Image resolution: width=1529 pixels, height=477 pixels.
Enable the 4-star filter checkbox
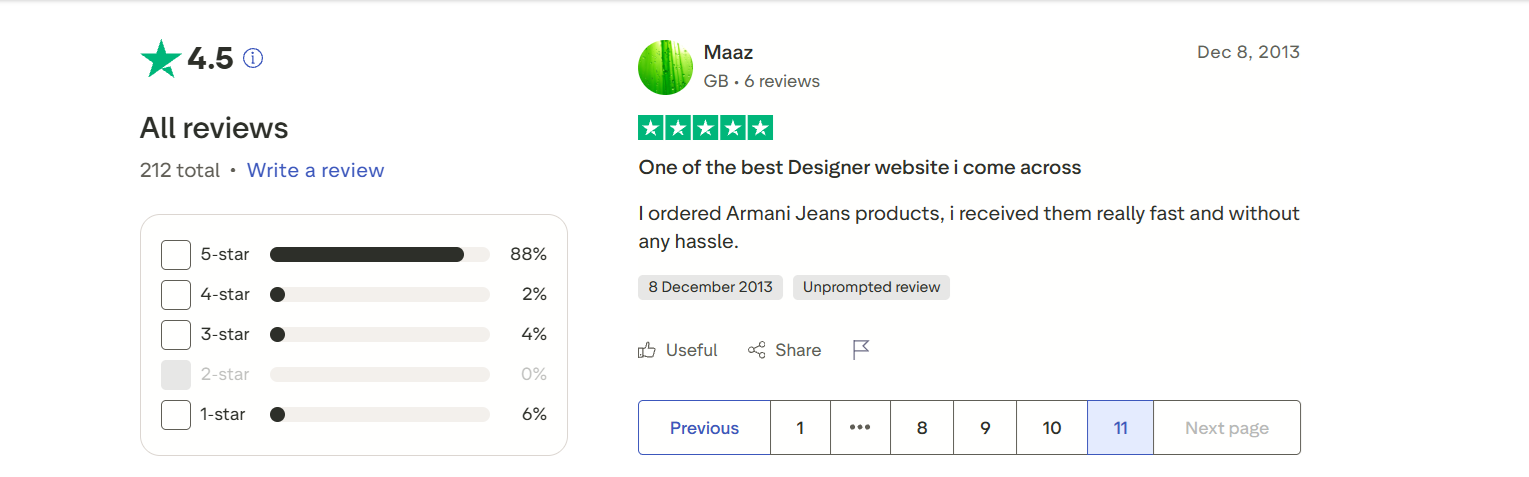[x=176, y=295]
